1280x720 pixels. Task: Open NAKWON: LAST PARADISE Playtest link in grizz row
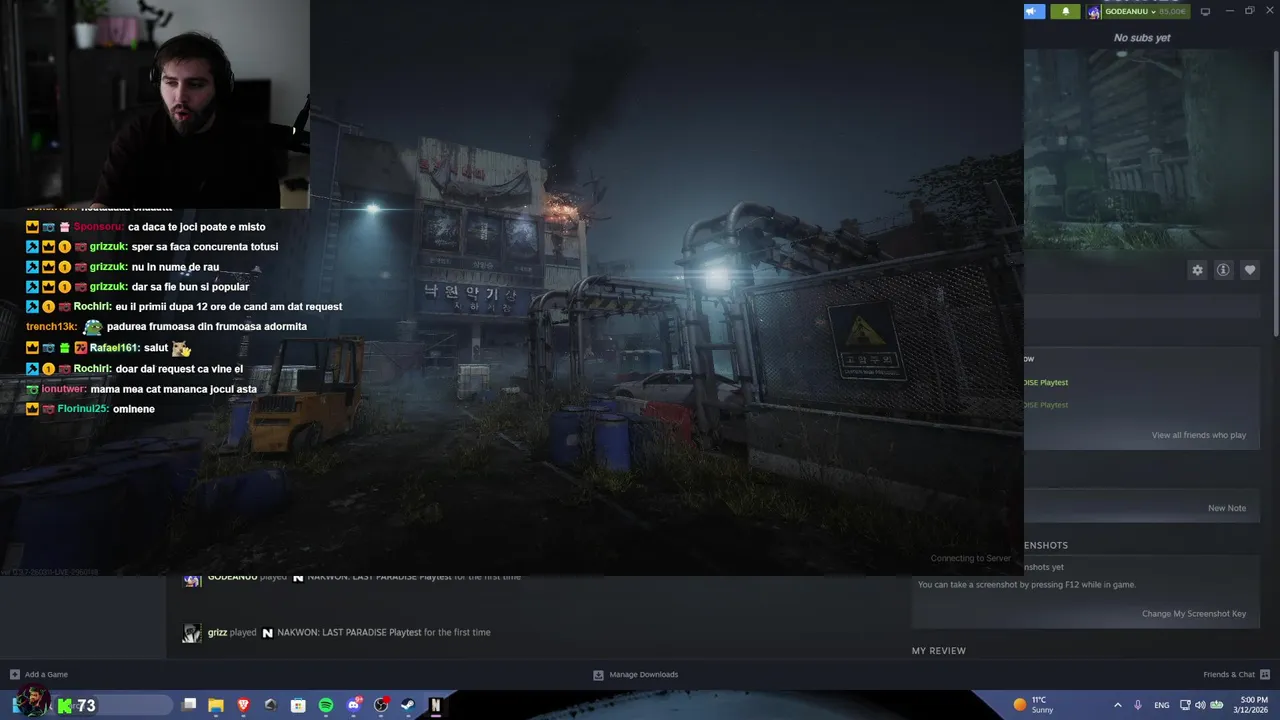[x=349, y=632]
